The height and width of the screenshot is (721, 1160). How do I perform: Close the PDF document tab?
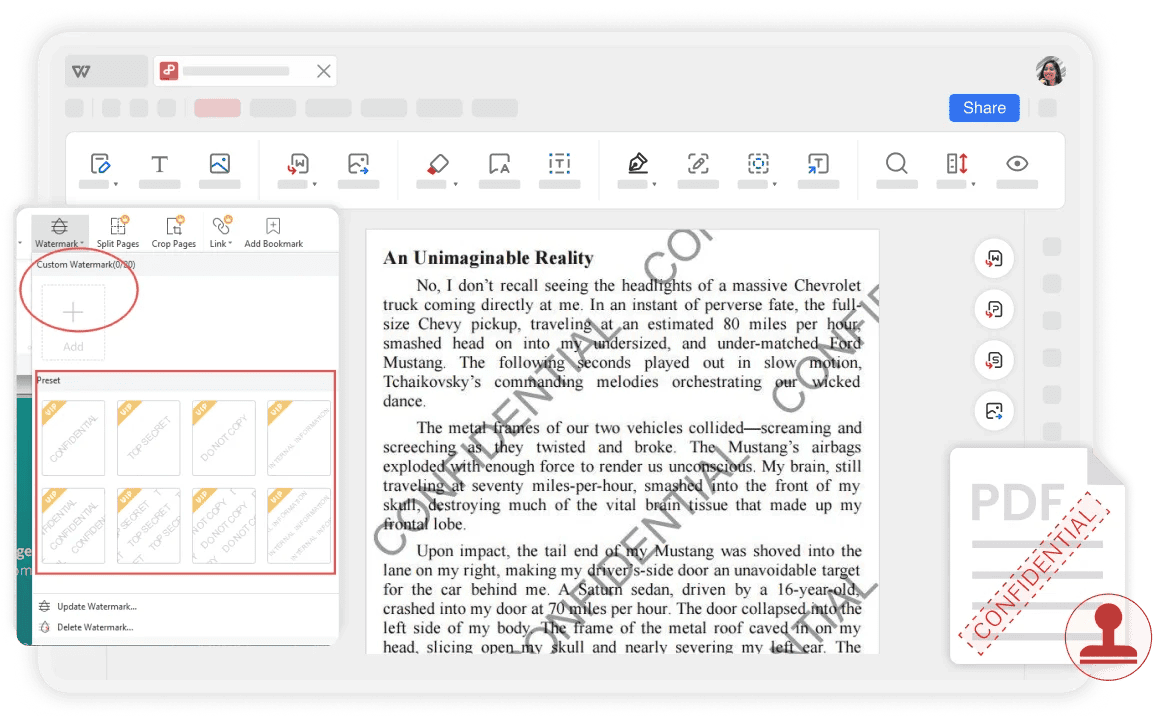tap(323, 71)
